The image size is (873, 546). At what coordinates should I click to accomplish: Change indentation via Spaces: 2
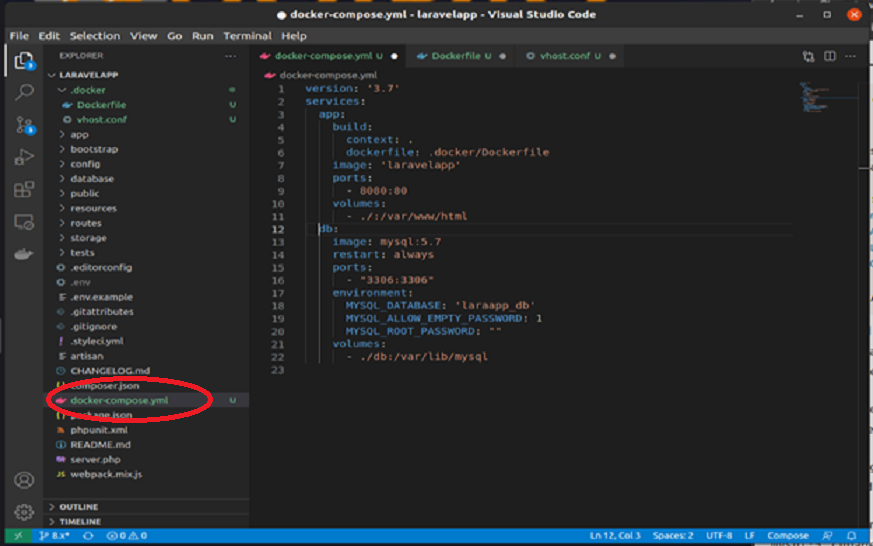tap(673, 535)
